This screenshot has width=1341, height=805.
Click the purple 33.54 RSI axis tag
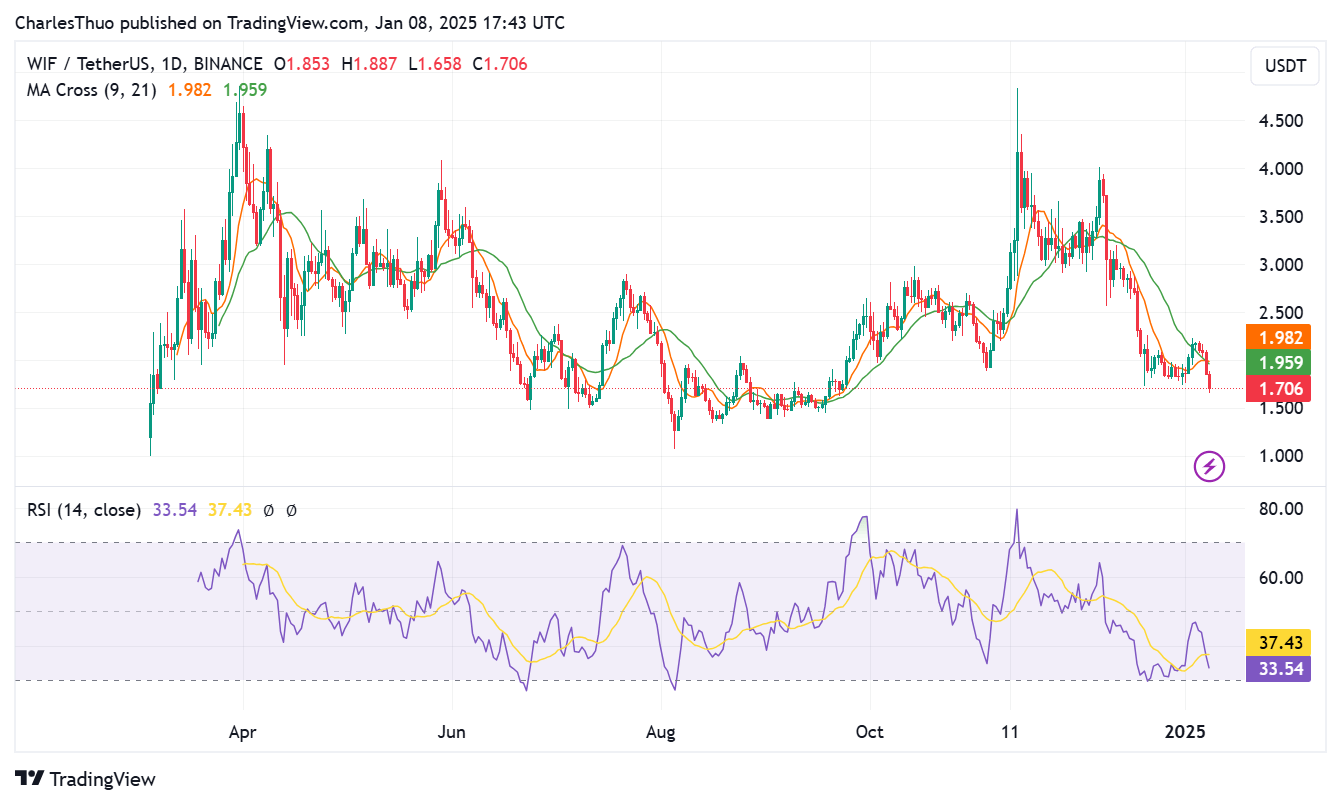tap(1278, 669)
